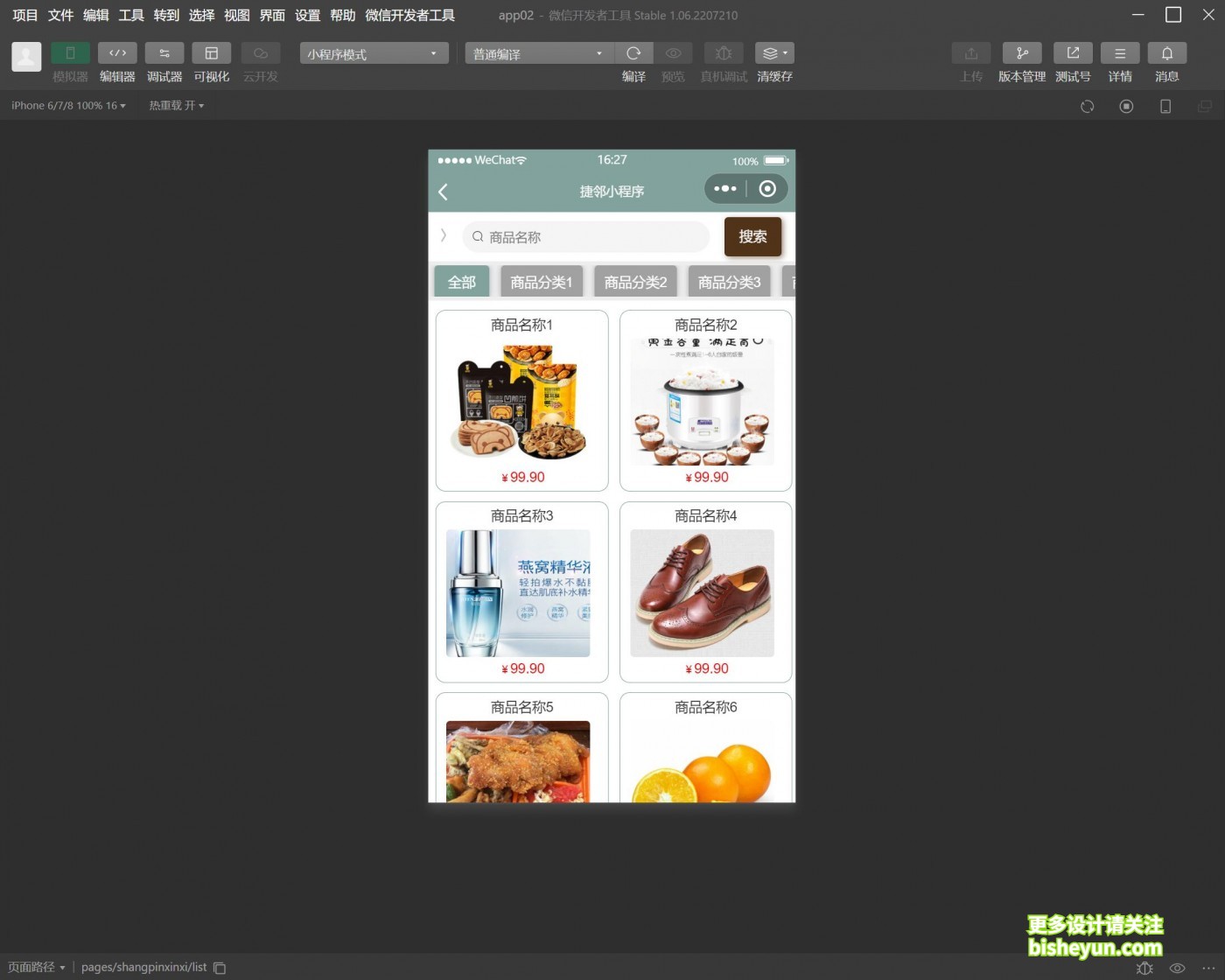The image size is (1225, 980).
Task: Click the 商品名称1 title text
Action: click(x=521, y=325)
